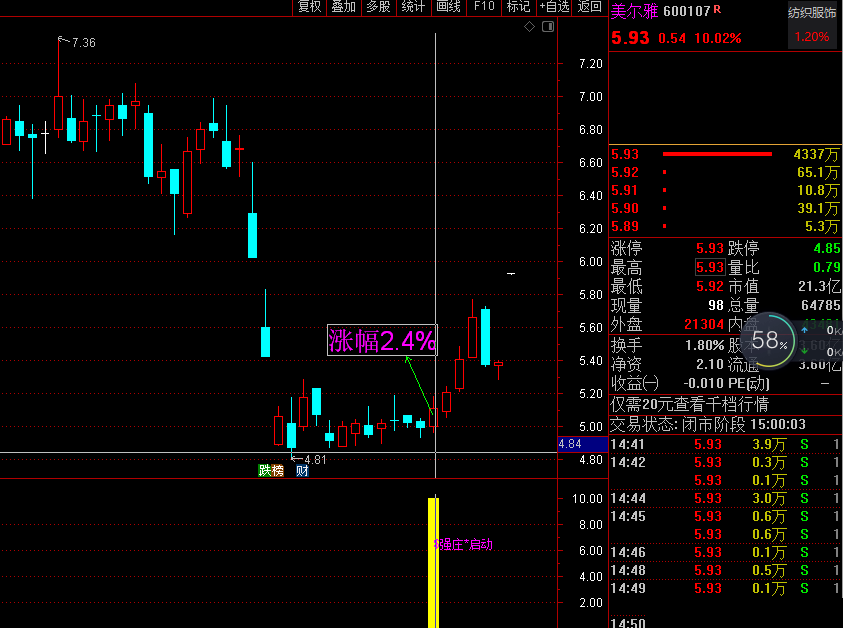Click the 1.20% sector change value
Image resolution: width=843 pixels, height=628 pixels.
812,37
